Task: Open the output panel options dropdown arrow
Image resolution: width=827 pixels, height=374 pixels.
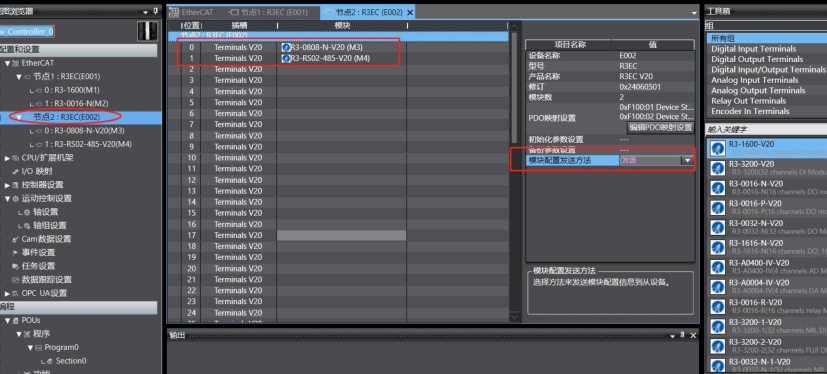Action: point(673,336)
